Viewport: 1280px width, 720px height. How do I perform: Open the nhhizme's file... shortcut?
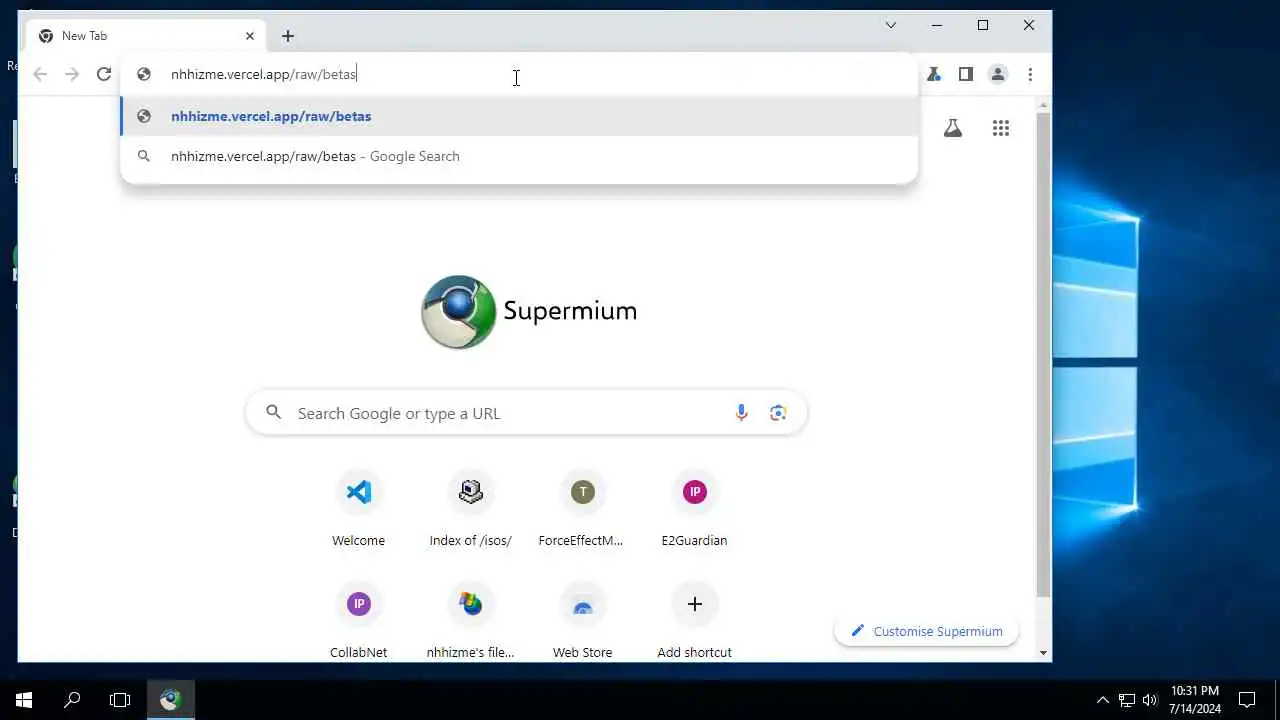[470, 621]
